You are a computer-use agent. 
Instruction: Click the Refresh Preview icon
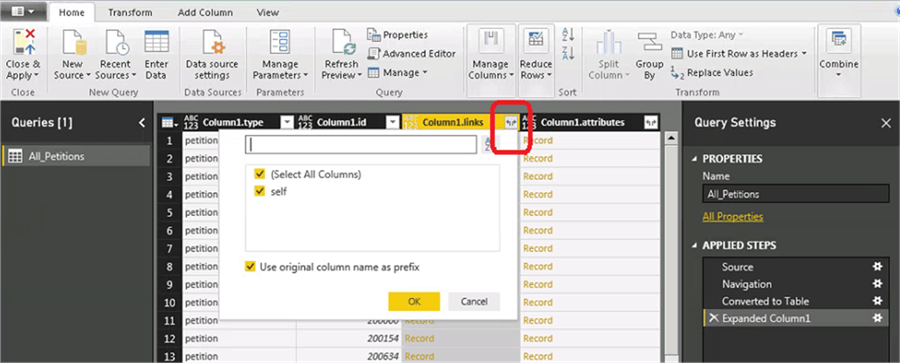(344, 43)
